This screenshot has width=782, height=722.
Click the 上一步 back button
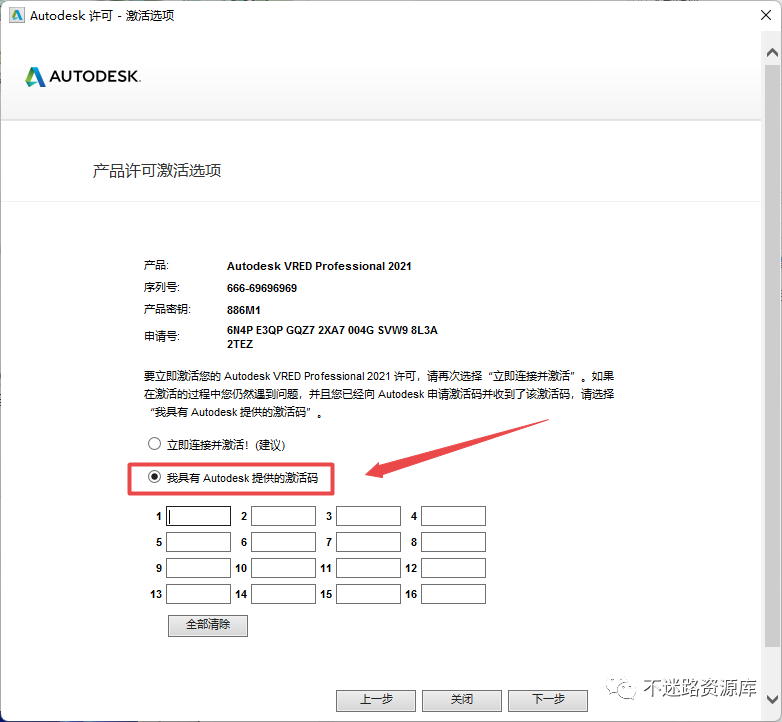pos(376,700)
